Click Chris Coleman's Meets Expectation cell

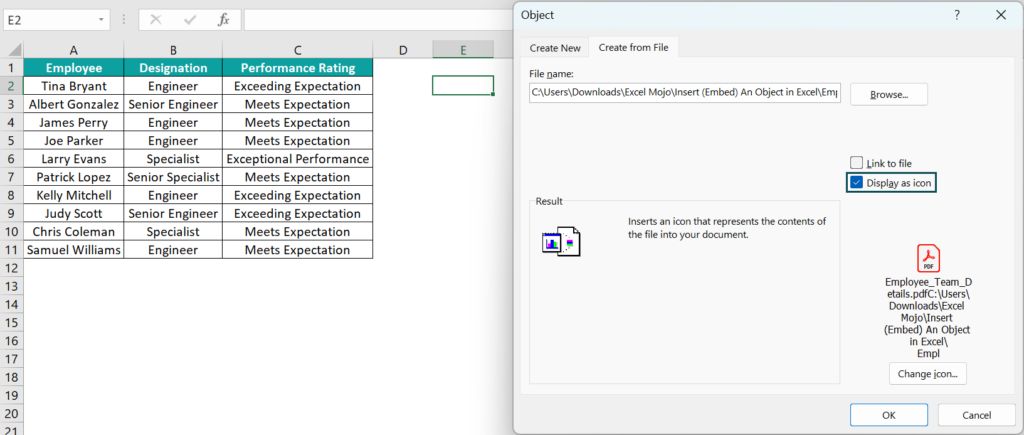(298, 232)
